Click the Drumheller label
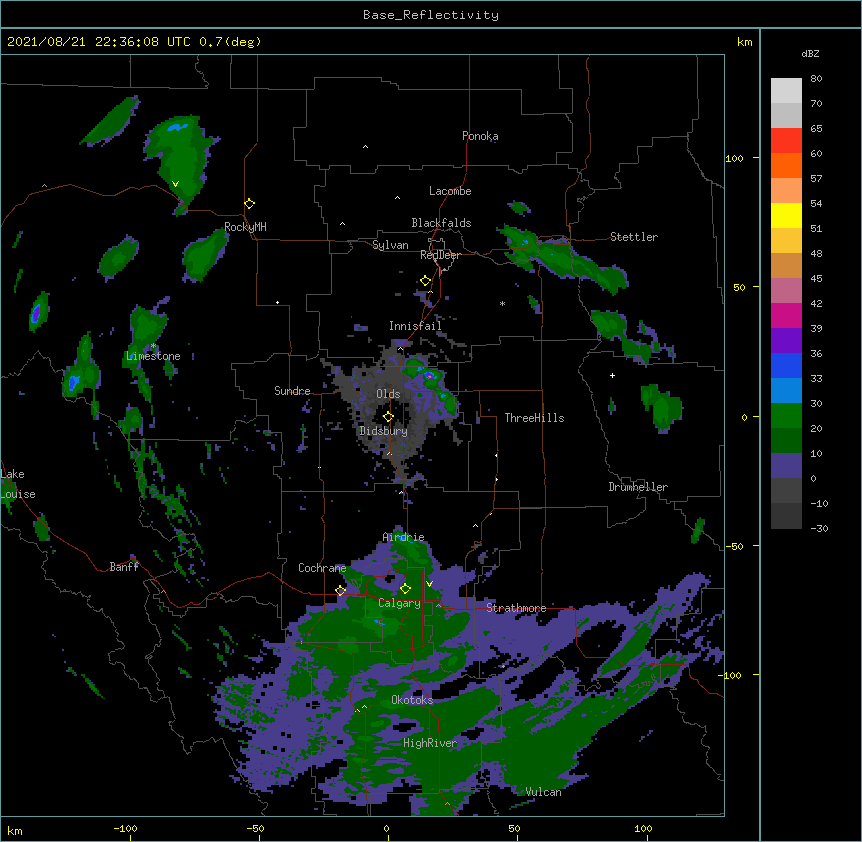 point(638,487)
